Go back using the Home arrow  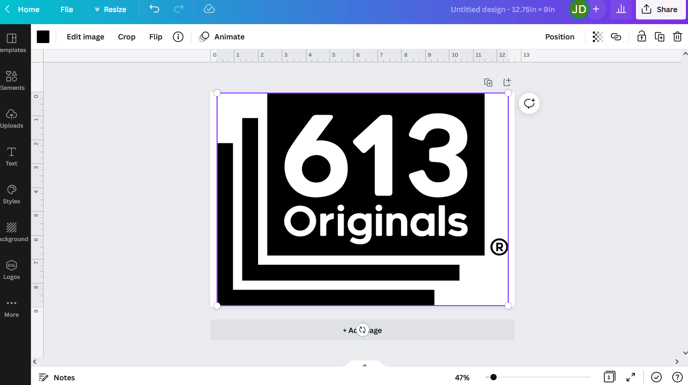(7, 9)
